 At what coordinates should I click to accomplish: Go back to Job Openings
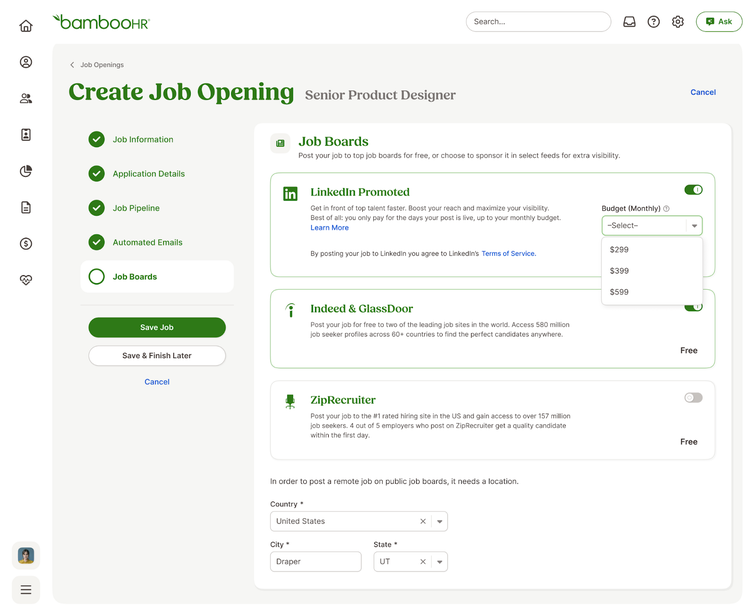97,65
